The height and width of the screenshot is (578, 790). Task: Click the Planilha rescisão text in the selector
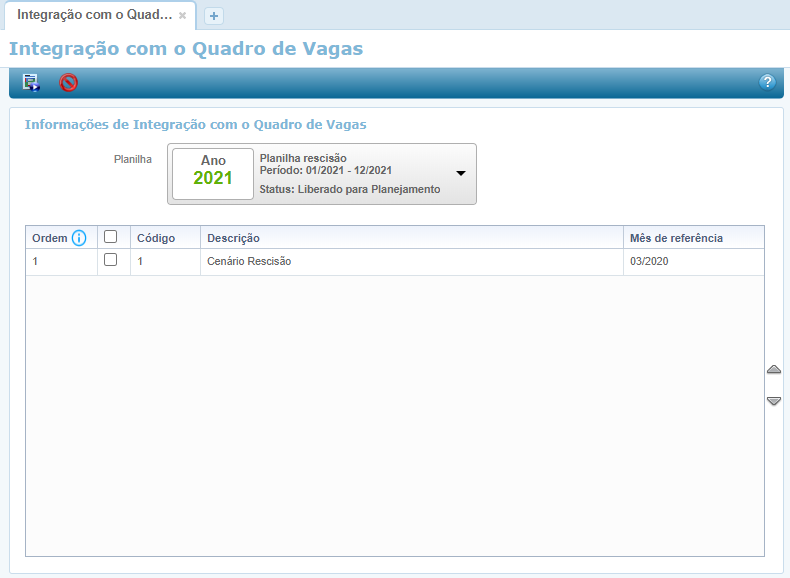(x=303, y=158)
